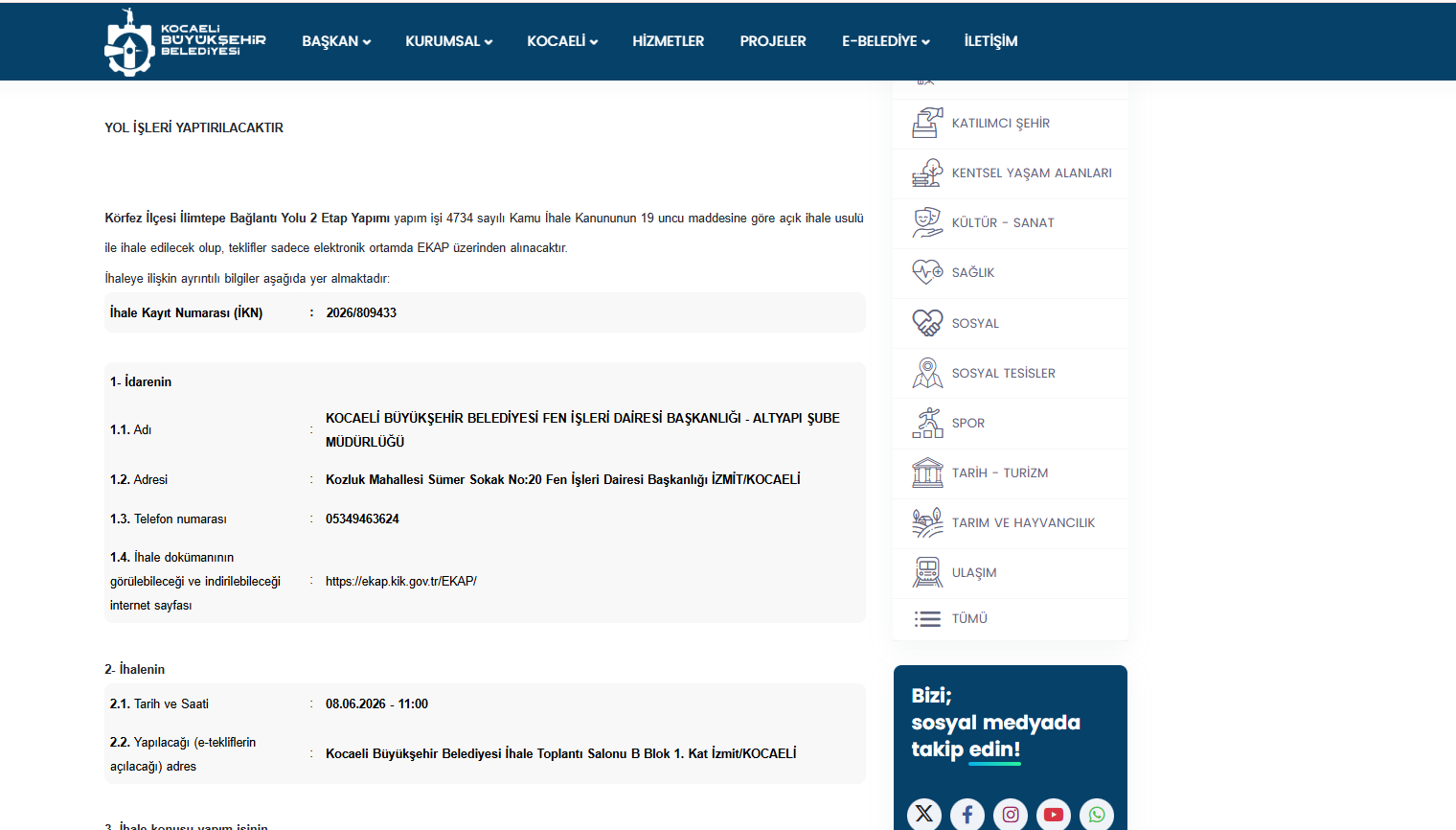The height and width of the screenshot is (830, 1456).
Task: Click the Kültür - Sanat masks icon
Action: tap(927, 222)
